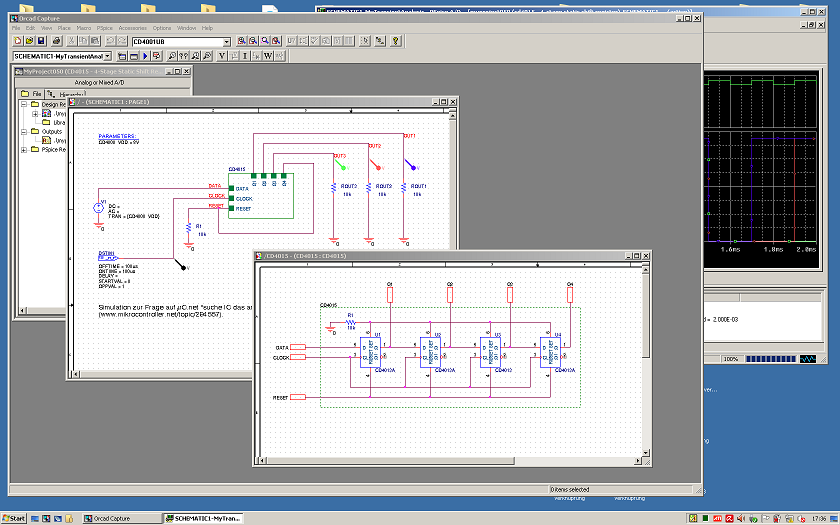Click scroll-up arrow in SCHEMATIC1 PAGE1 window
840x525 pixels.
click(452, 115)
